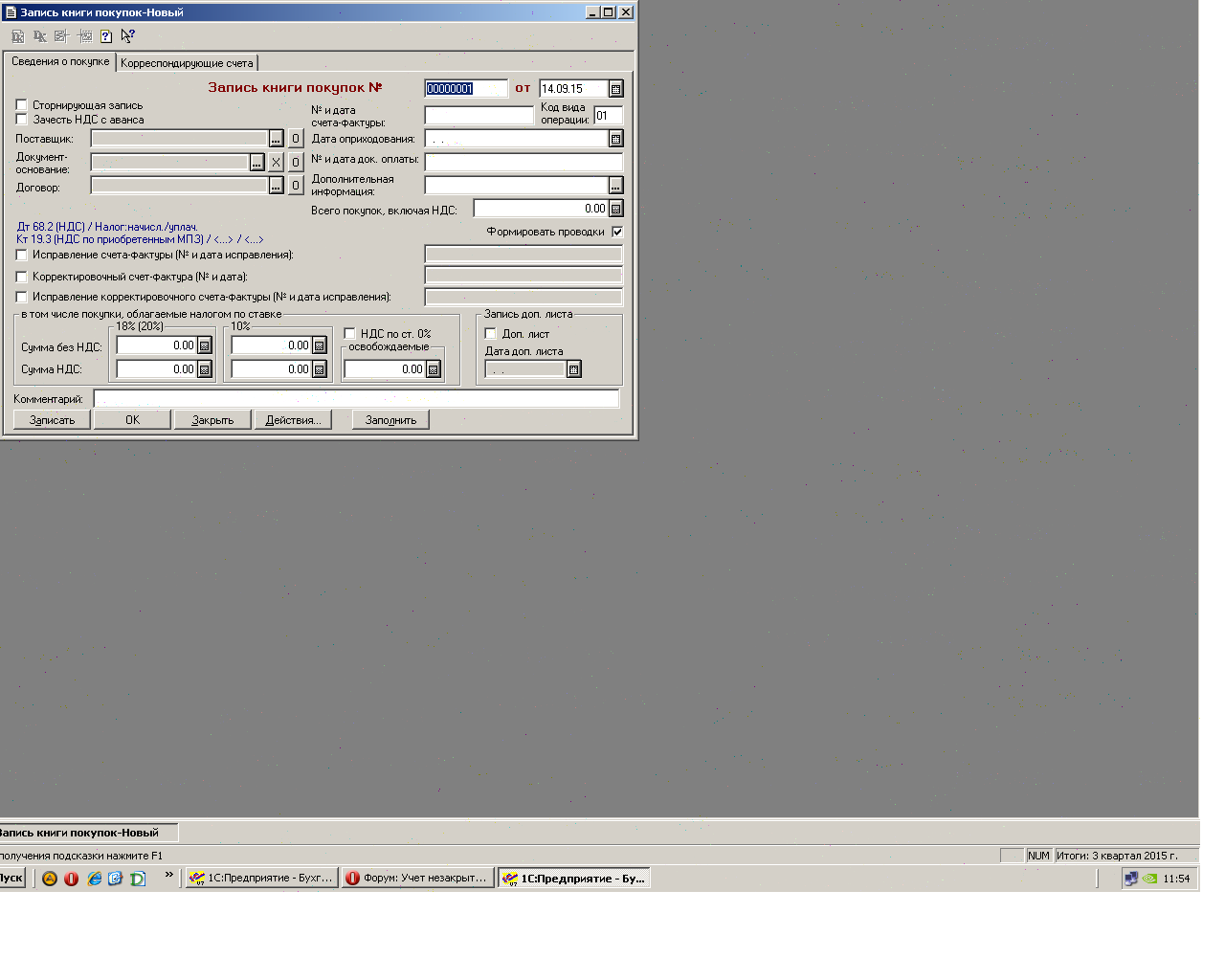The width and height of the screenshot is (1225, 980).
Task: Click the Записать button
Action: pos(53,420)
